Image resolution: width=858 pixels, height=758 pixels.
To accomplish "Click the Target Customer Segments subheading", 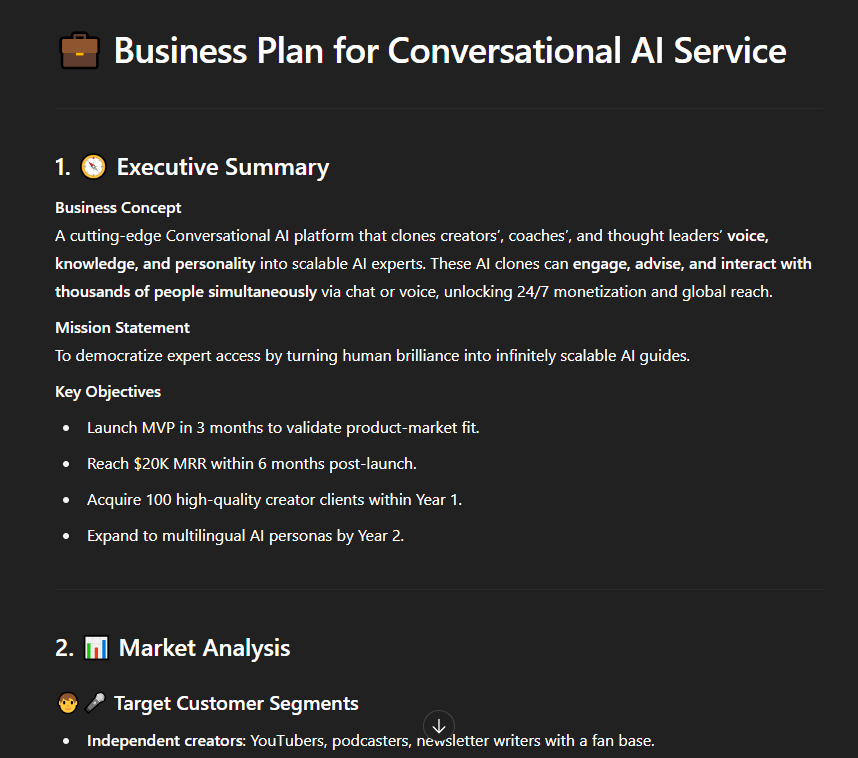I will click(236, 703).
